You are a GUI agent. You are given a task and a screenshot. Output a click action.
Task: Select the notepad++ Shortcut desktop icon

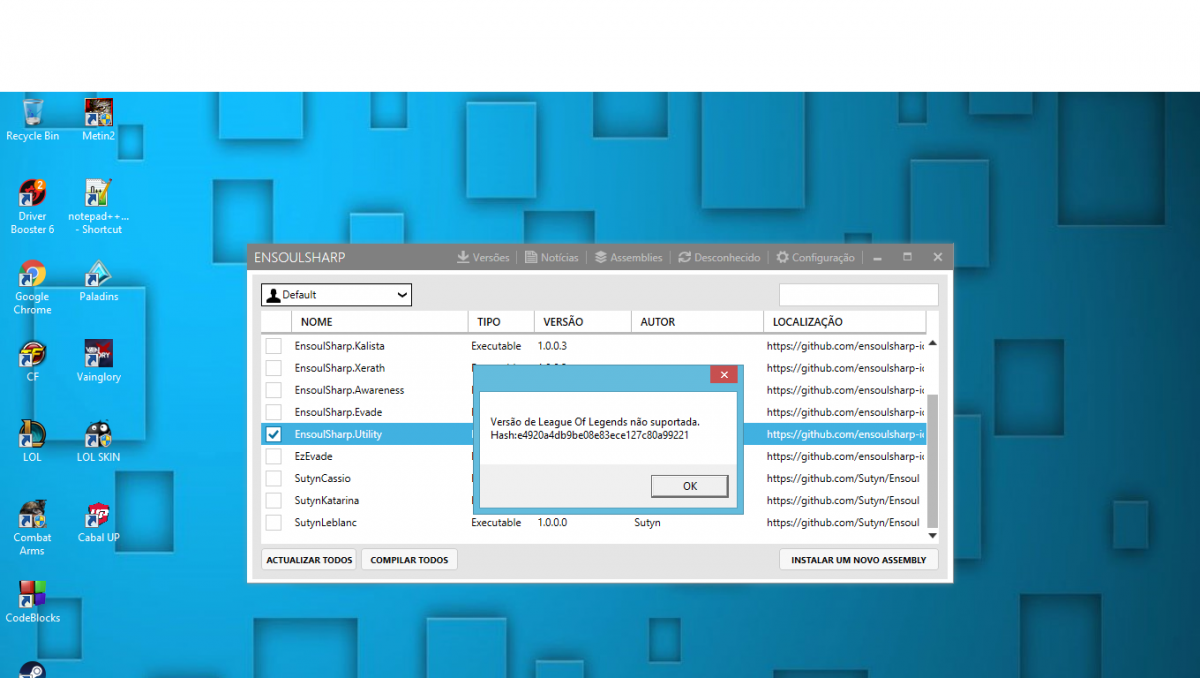(98, 207)
